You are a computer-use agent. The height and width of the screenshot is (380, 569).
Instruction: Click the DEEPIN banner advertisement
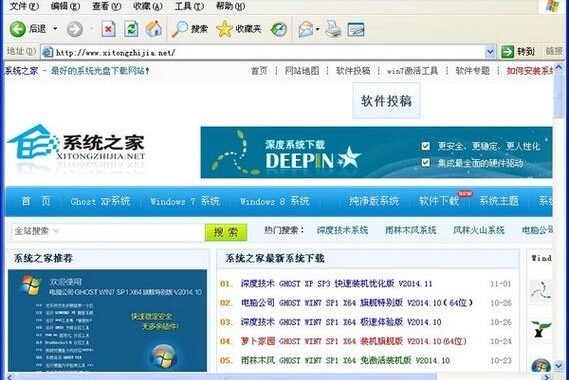click(x=376, y=152)
